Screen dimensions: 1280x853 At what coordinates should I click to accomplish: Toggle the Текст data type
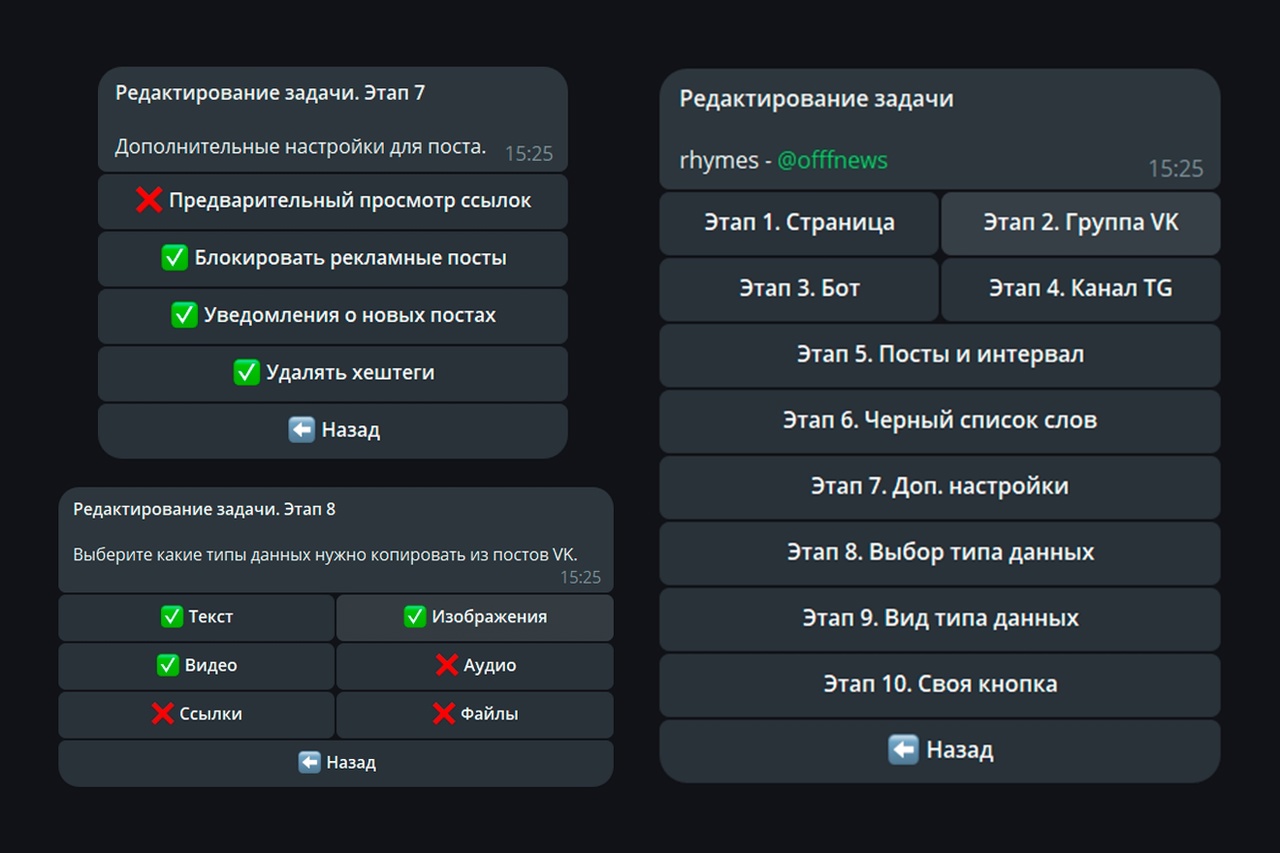click(196, 617)
